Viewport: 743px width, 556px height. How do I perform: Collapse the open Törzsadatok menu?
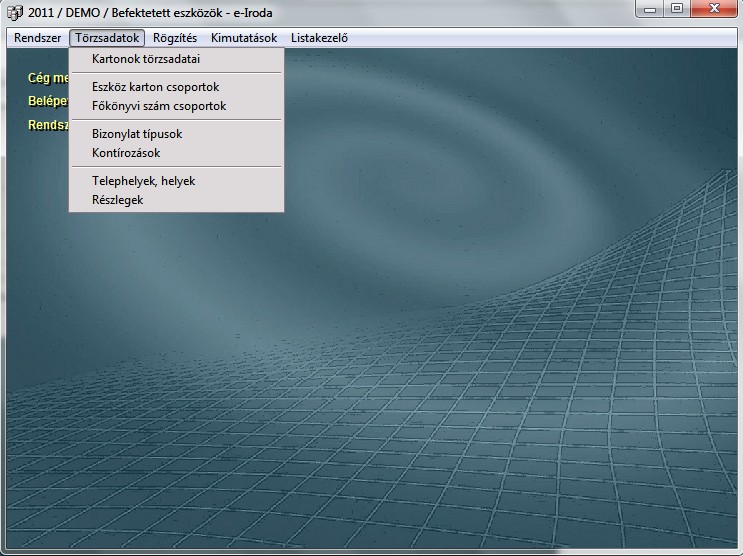(108, 38)
